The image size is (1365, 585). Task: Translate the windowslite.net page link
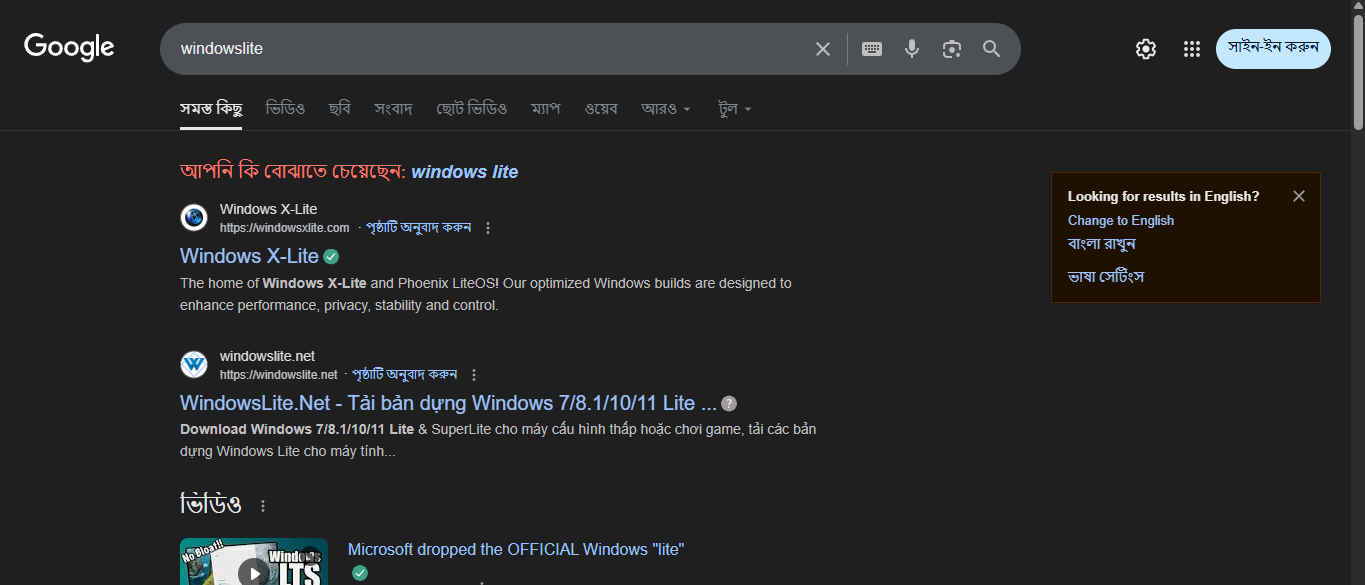click(x=404, y=375)
